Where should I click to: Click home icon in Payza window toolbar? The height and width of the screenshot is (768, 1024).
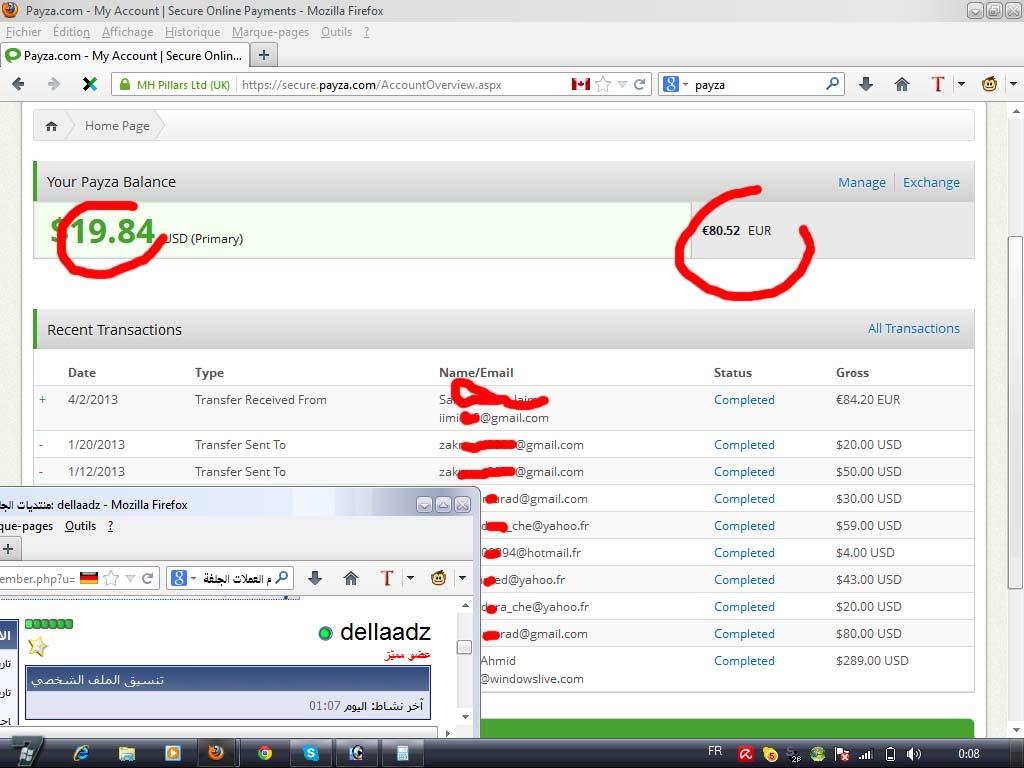click(902, 84)
